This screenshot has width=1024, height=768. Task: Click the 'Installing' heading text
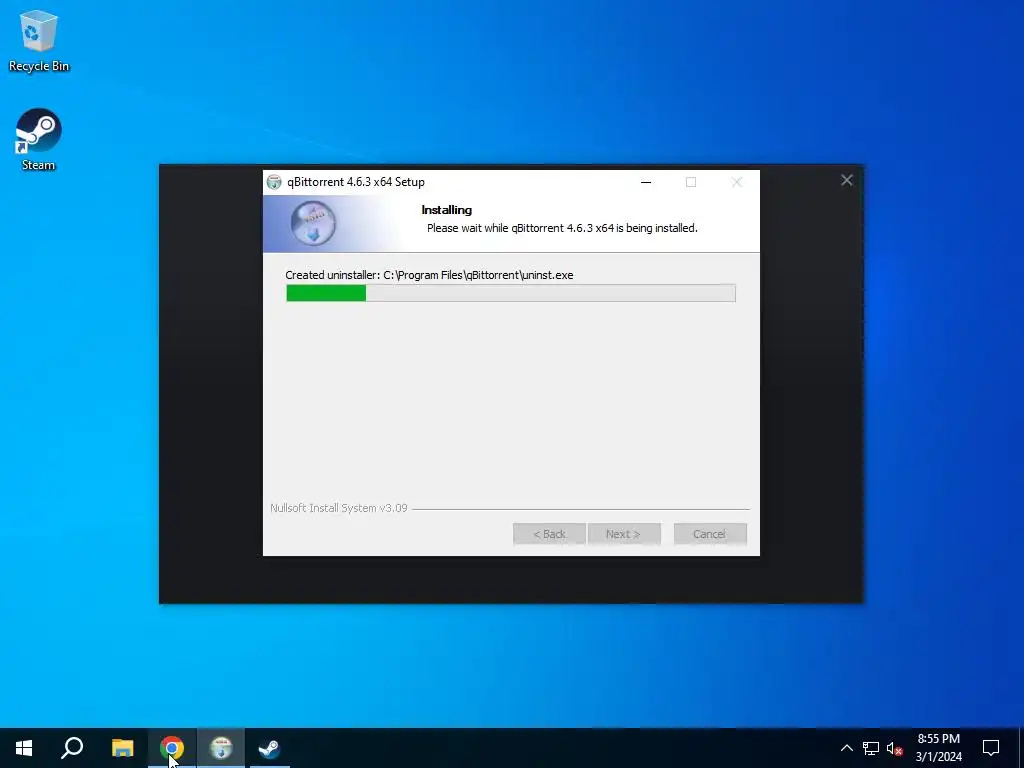click(447, 210)
